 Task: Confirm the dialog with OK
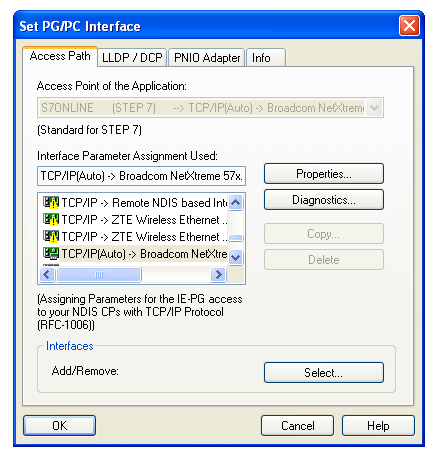pos(60,426)
